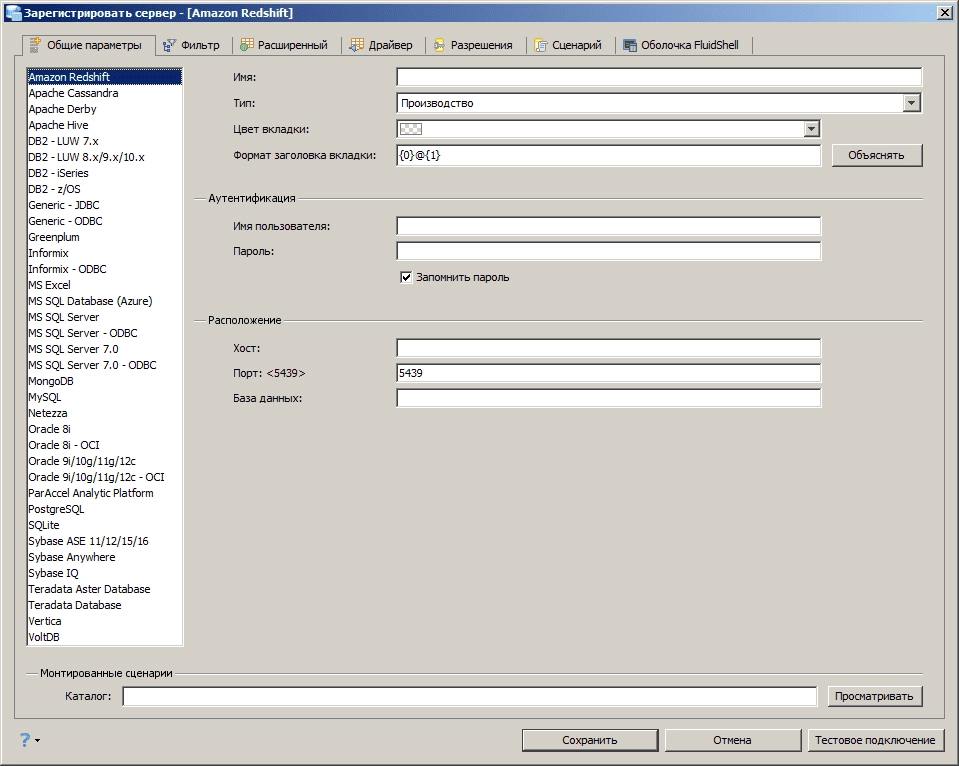Viewport: 959px width, 766px height.
Task: Switch to the Расширенный tab
Action: pyautogui.click(x=284, y=45)
